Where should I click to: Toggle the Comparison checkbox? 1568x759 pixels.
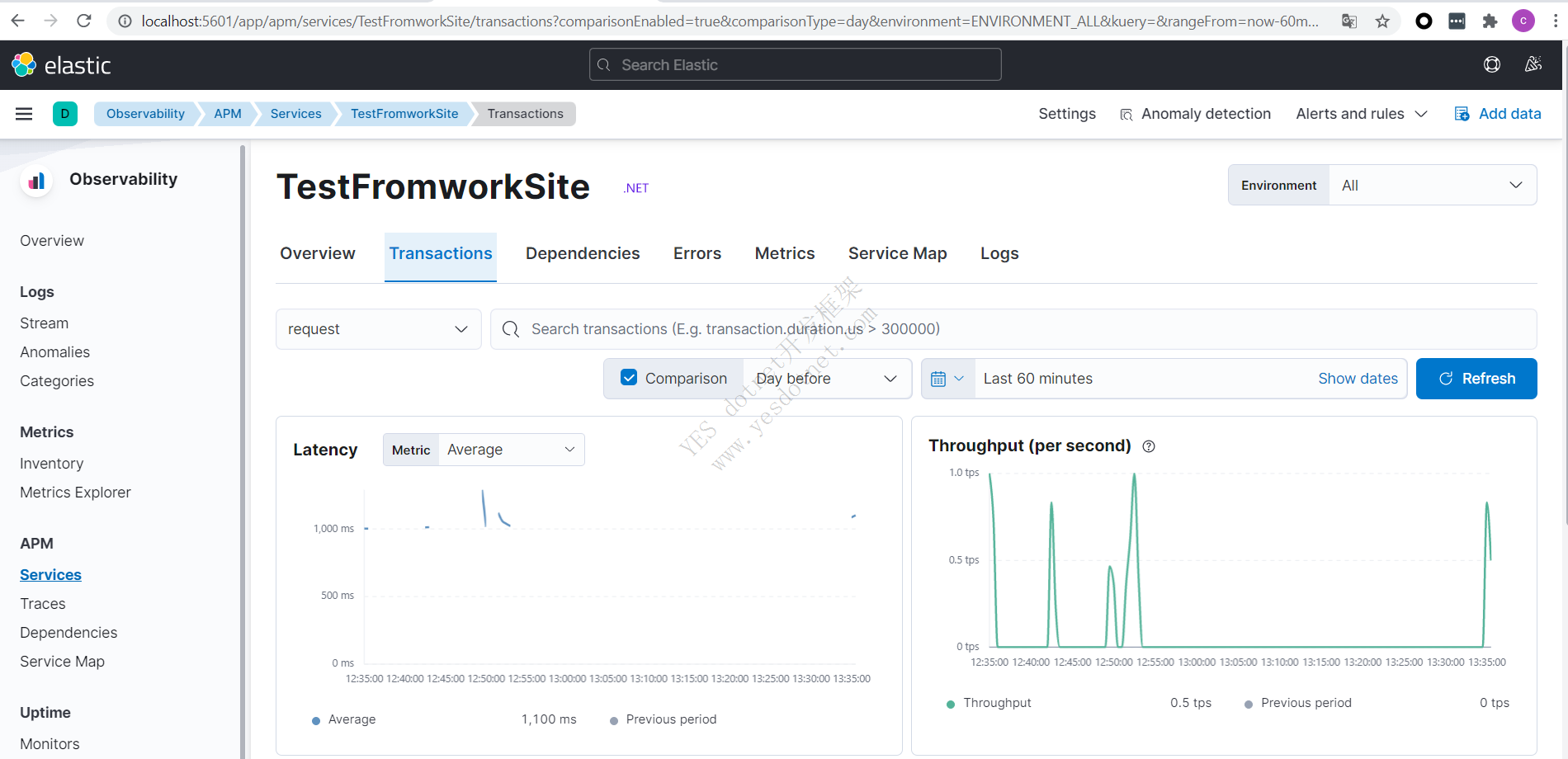click(x=629, y=378)
